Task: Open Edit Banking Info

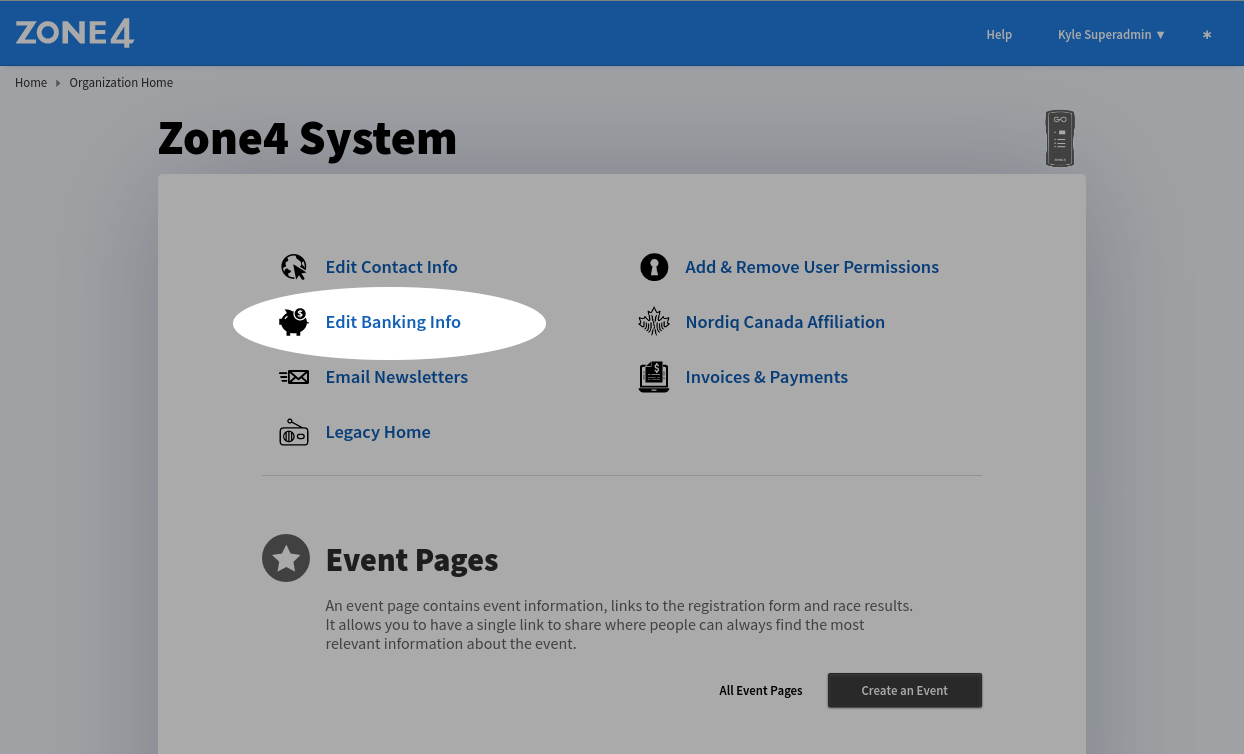Action: pyautogui.click(x=393, y=321)
